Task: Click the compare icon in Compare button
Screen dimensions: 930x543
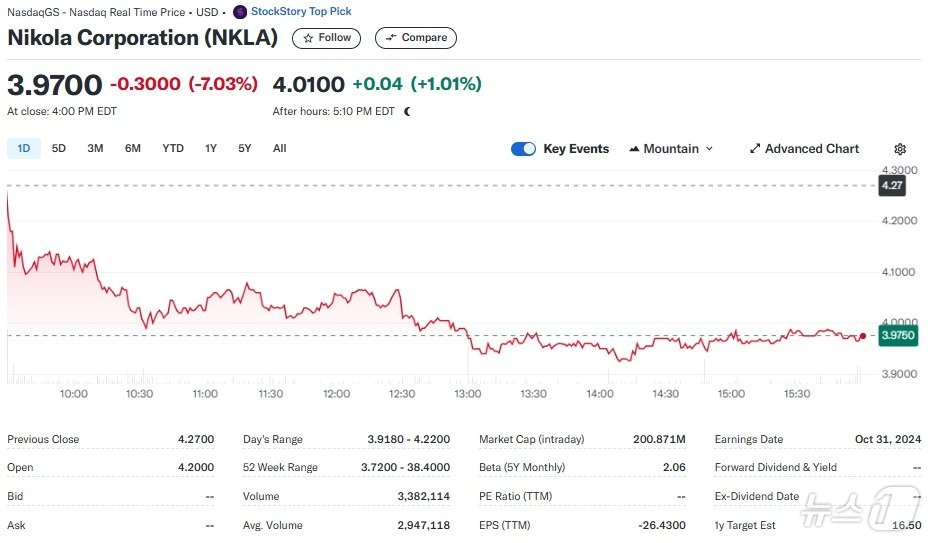Action: pos(391,38)
